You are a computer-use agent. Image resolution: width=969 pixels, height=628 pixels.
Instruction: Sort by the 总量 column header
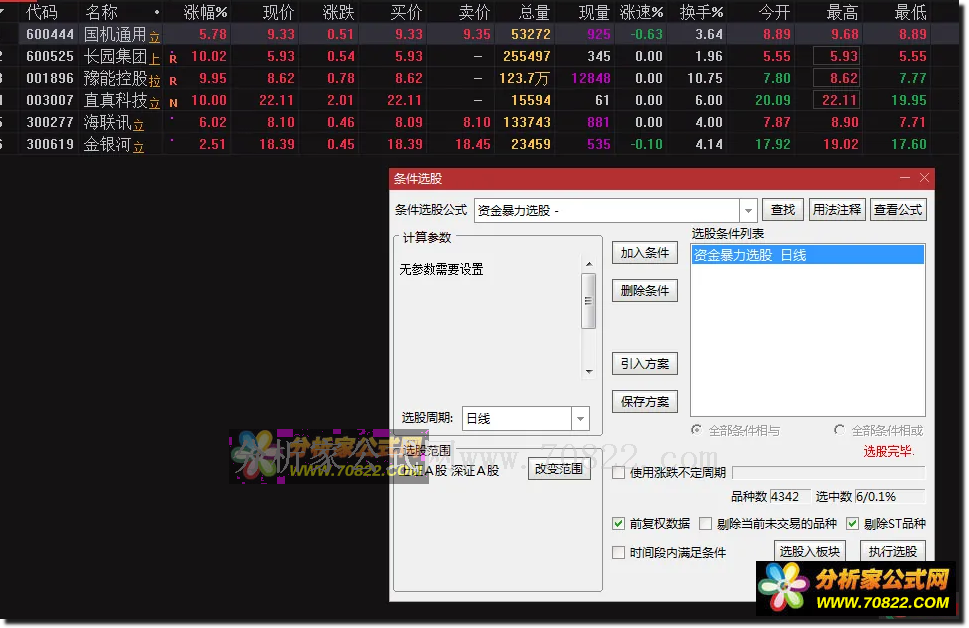click(x=534, y=12)
